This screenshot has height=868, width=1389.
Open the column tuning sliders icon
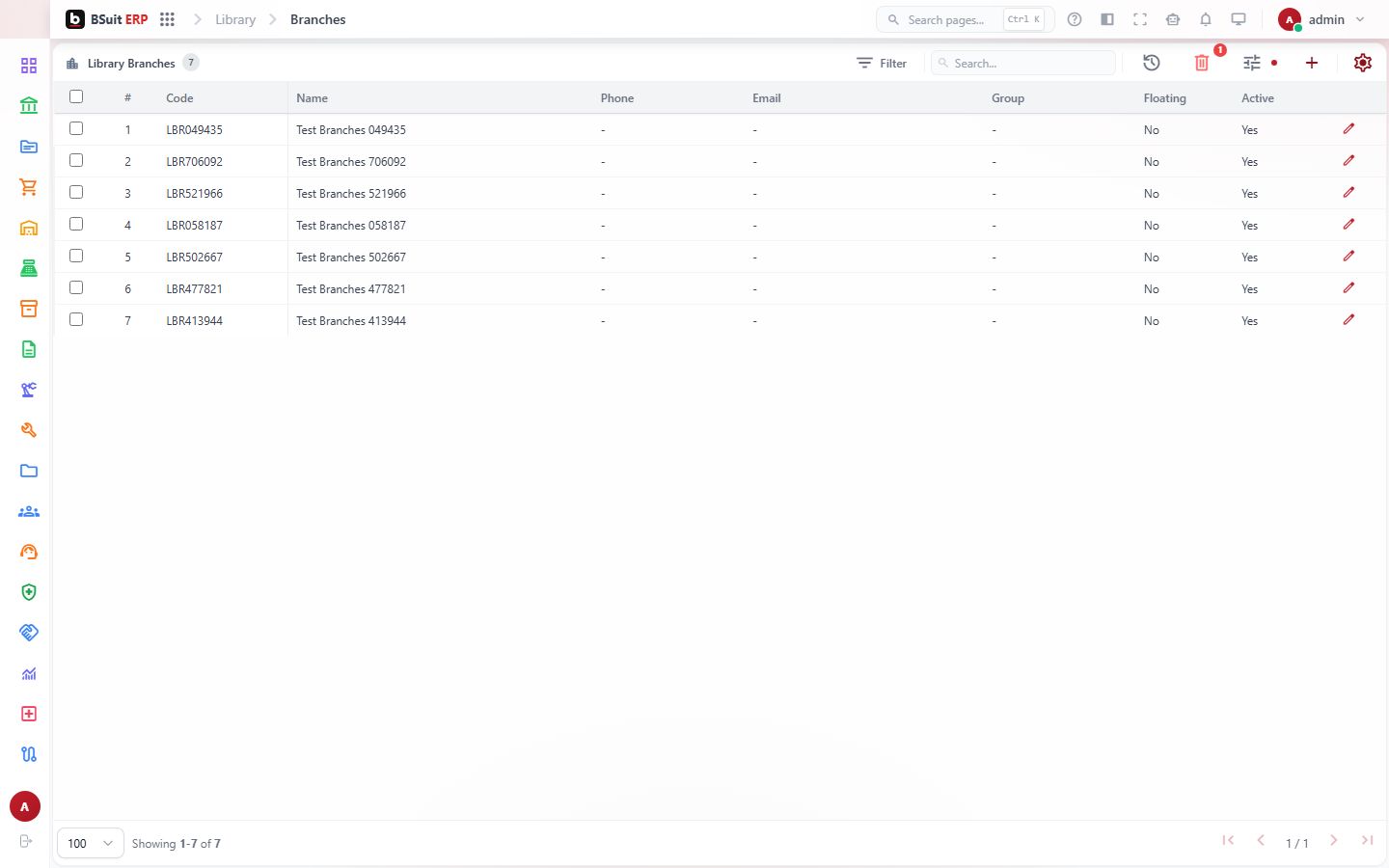pos(1252,63)
